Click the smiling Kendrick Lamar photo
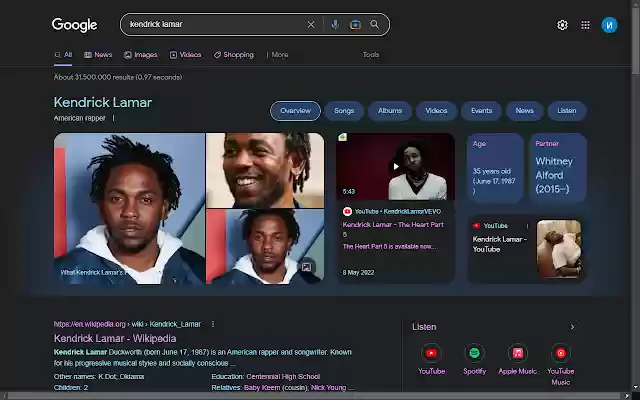This screenshot has height=400, width=640. pos(265,170)
